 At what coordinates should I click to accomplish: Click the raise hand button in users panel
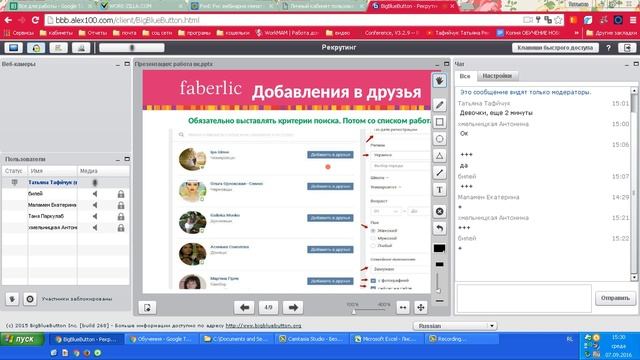coord(12,299)
